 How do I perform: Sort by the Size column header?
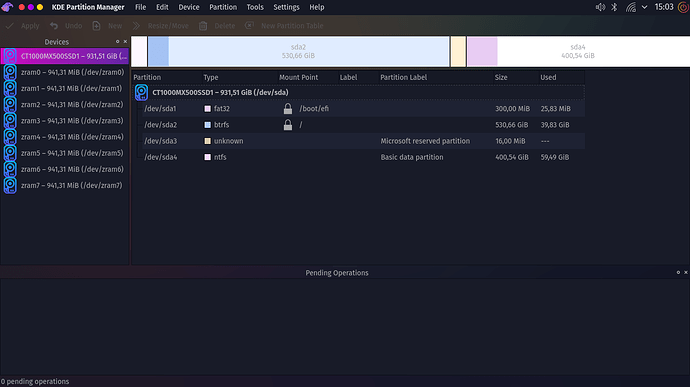(x=501, y=77)
